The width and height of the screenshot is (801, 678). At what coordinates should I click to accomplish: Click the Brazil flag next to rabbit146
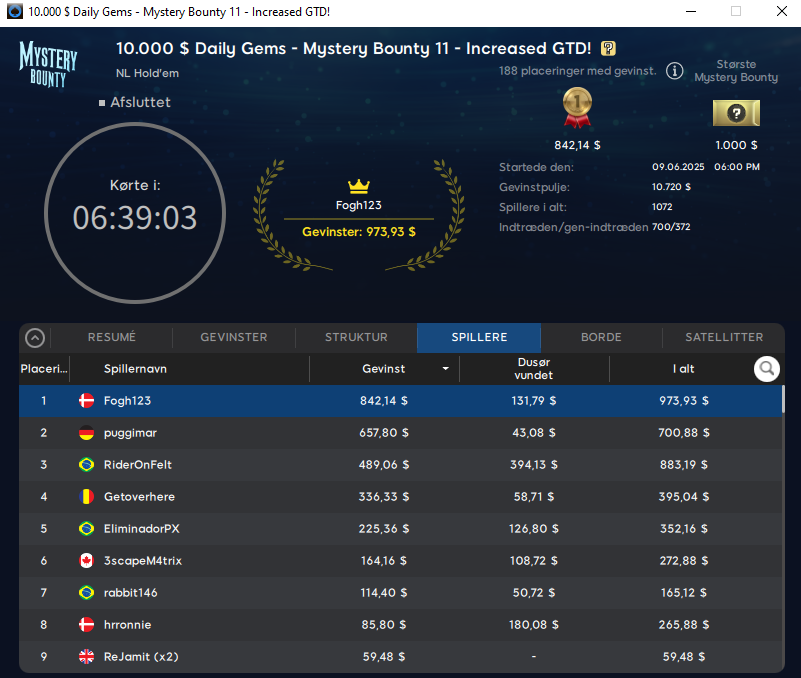coord(86,593)
